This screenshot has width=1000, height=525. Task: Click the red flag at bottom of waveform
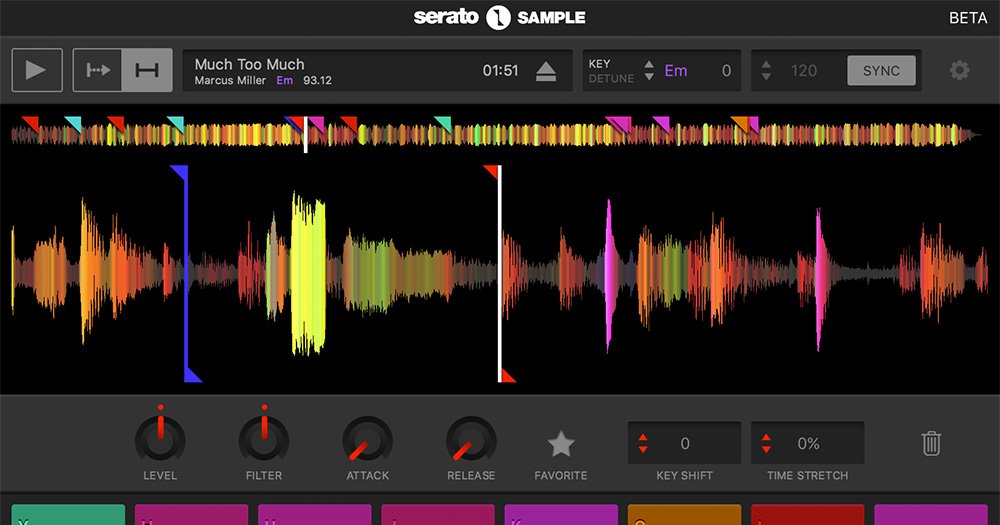[508, 376]
